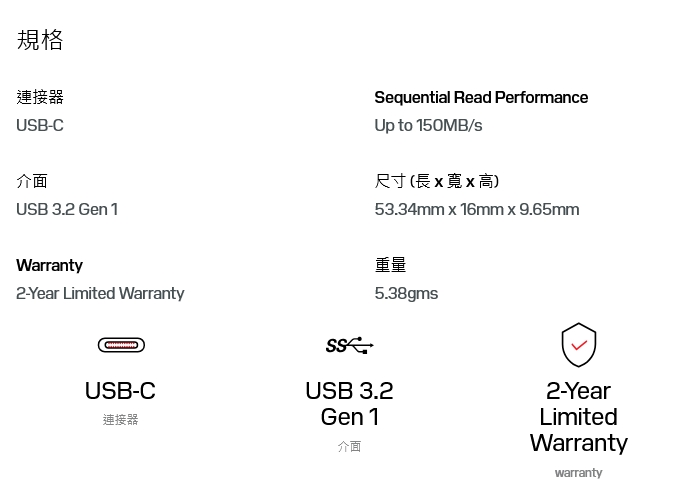Click the large 2-Year Limited Warranty heading
Viewport: 700px width, 500px height.
coord(579,417)
